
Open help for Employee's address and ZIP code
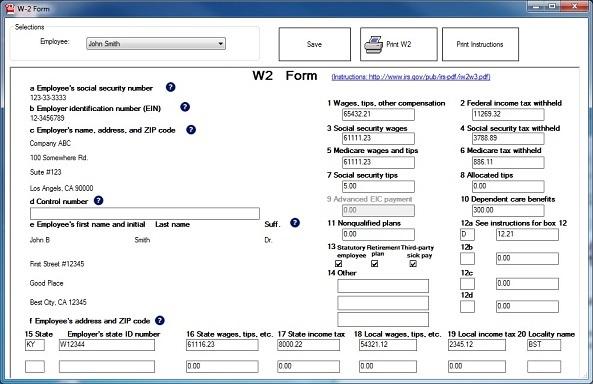[x=160, y=320]
